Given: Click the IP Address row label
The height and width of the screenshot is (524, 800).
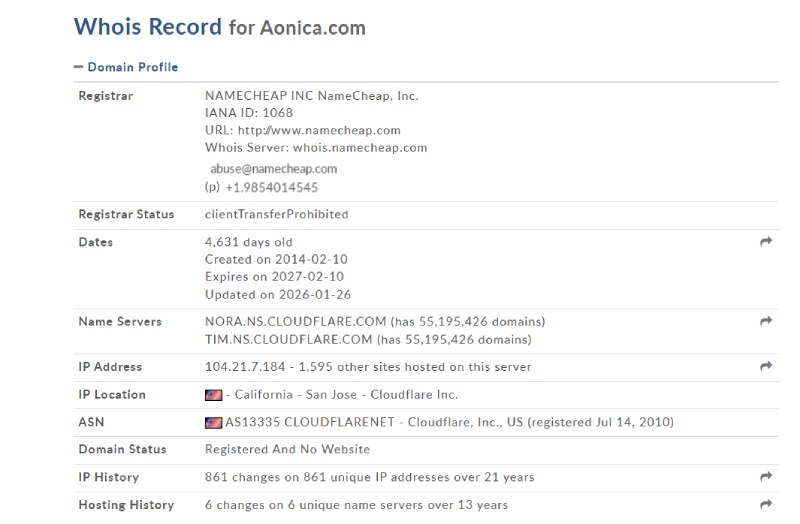Looking at the screenshot, I should (110, 367).
